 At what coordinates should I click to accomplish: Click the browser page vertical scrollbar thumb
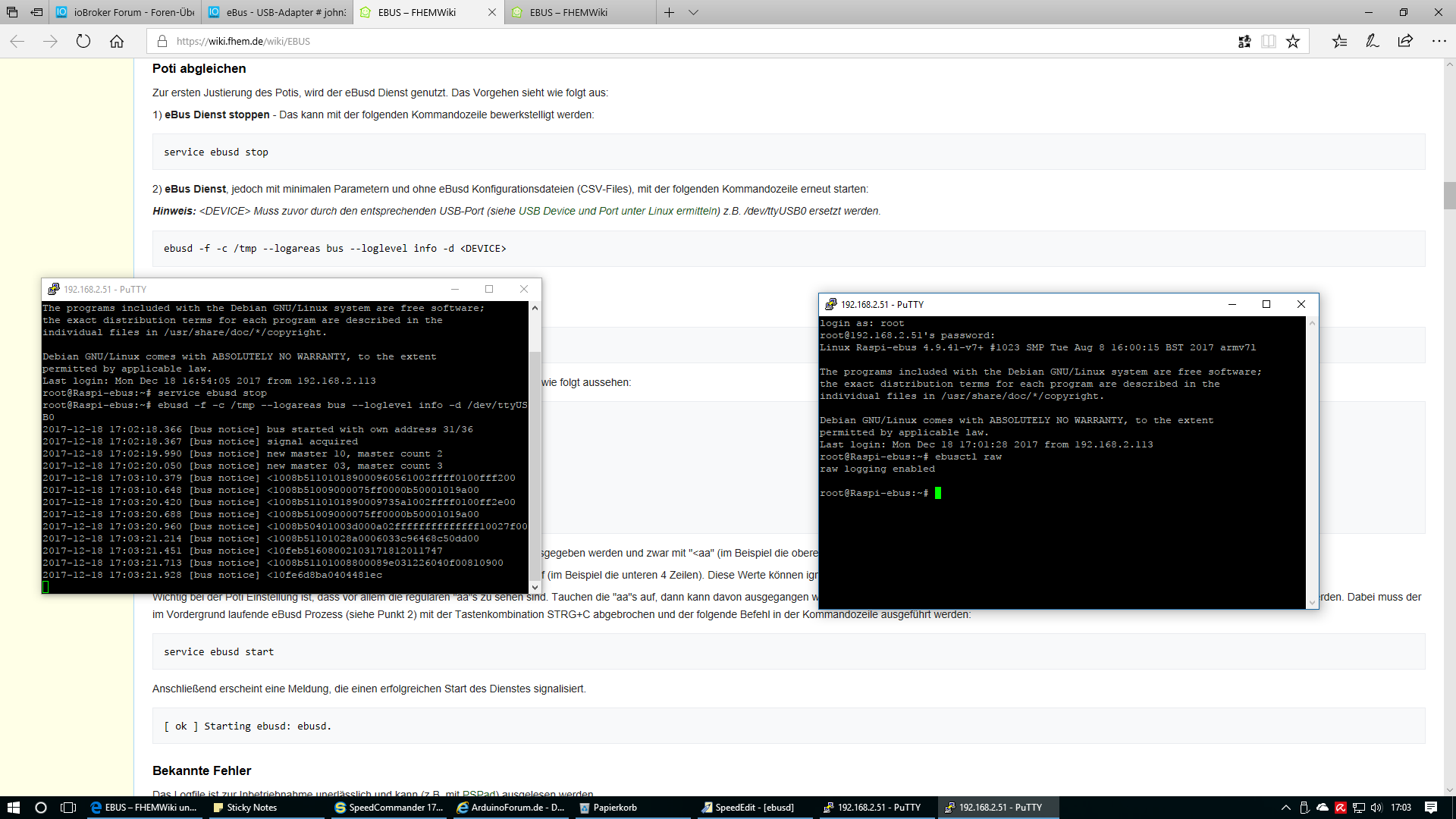click(1449, 195)
